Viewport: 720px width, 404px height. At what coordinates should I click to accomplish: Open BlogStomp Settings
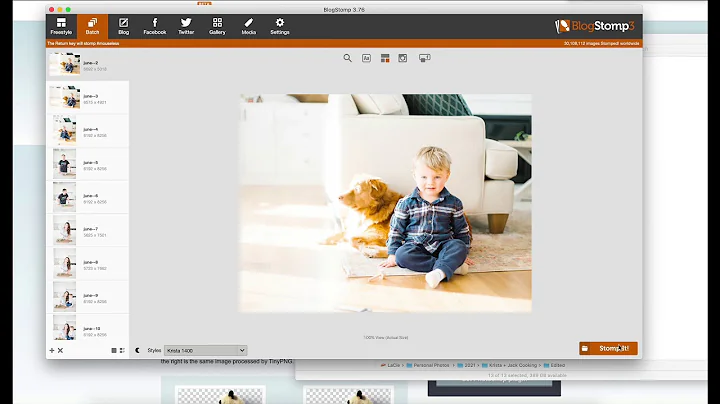[x=280, y=26]
